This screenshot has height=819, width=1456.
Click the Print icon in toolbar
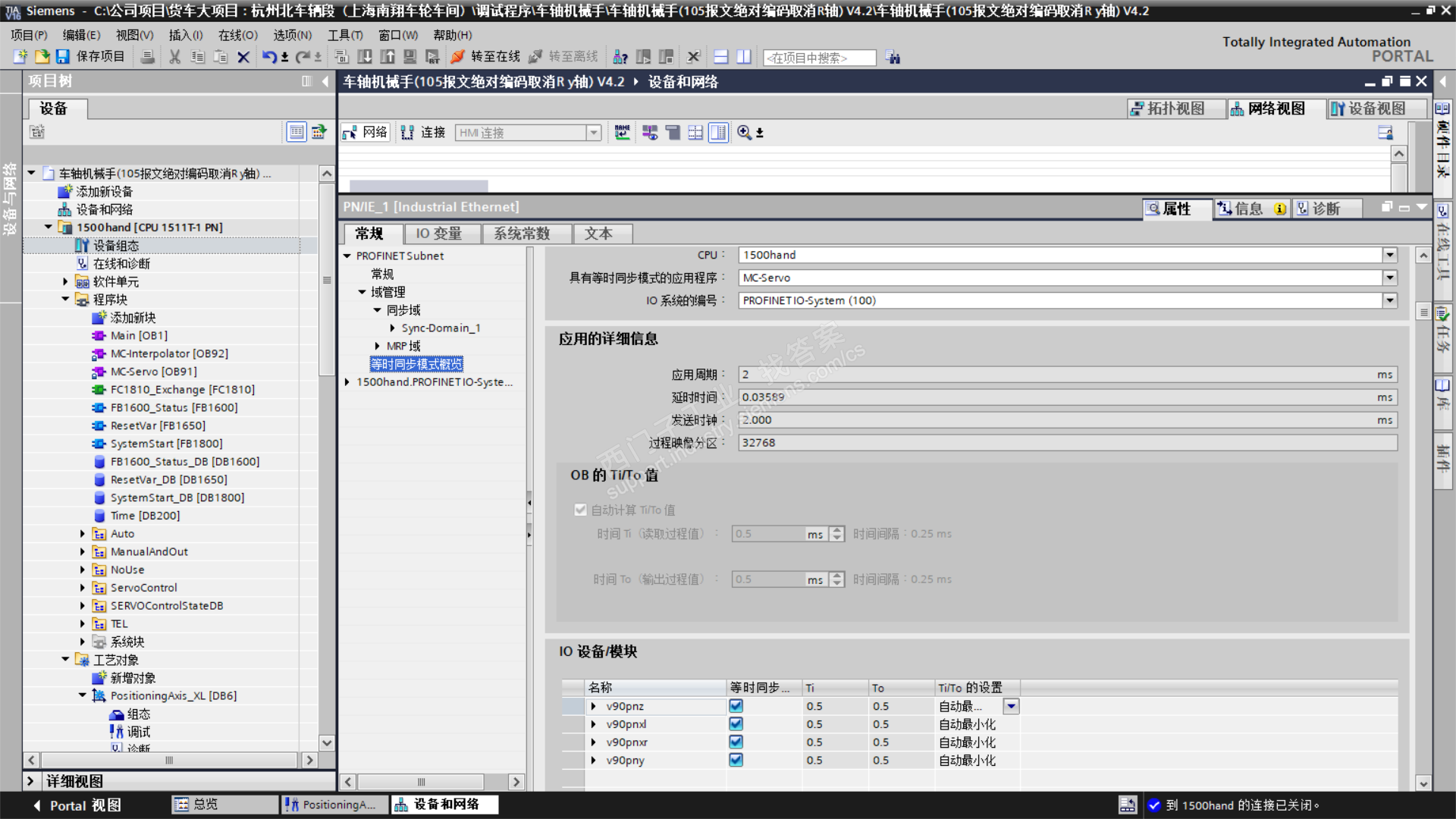(x=148, y=57)
